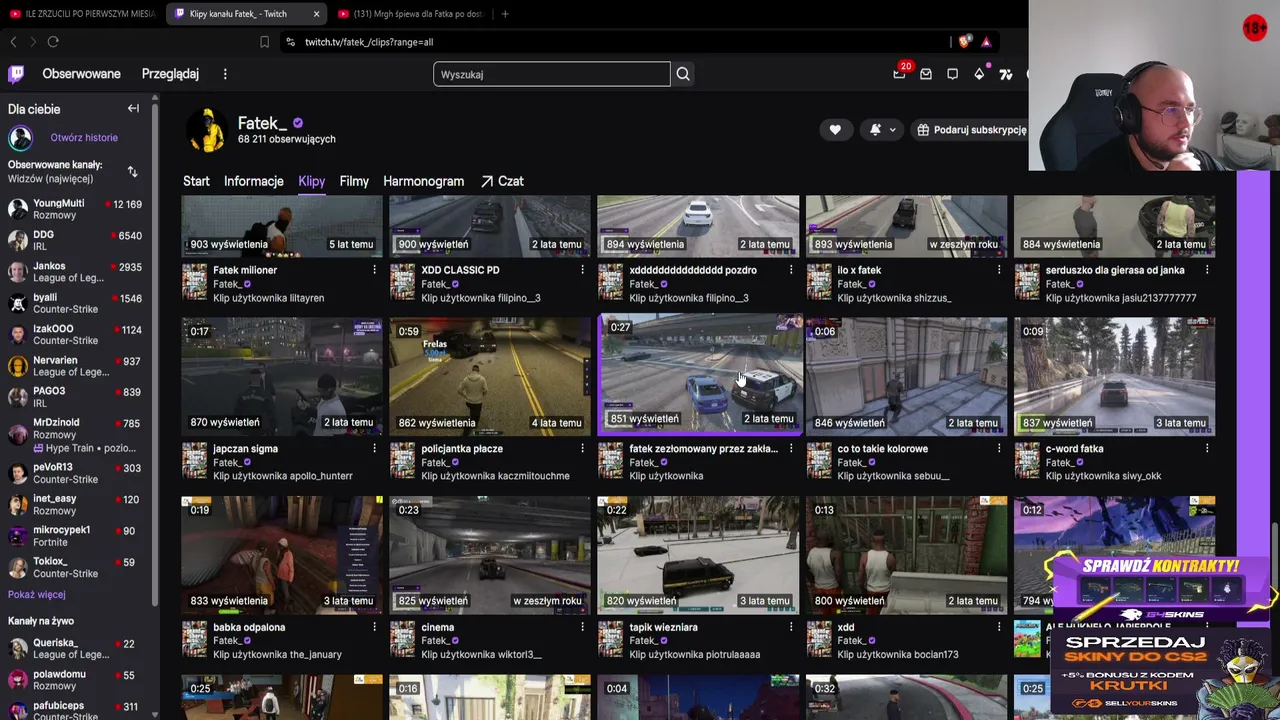Click Otwórz historie link
This screenshot has width=1280, height=720.
pos(84,138)
